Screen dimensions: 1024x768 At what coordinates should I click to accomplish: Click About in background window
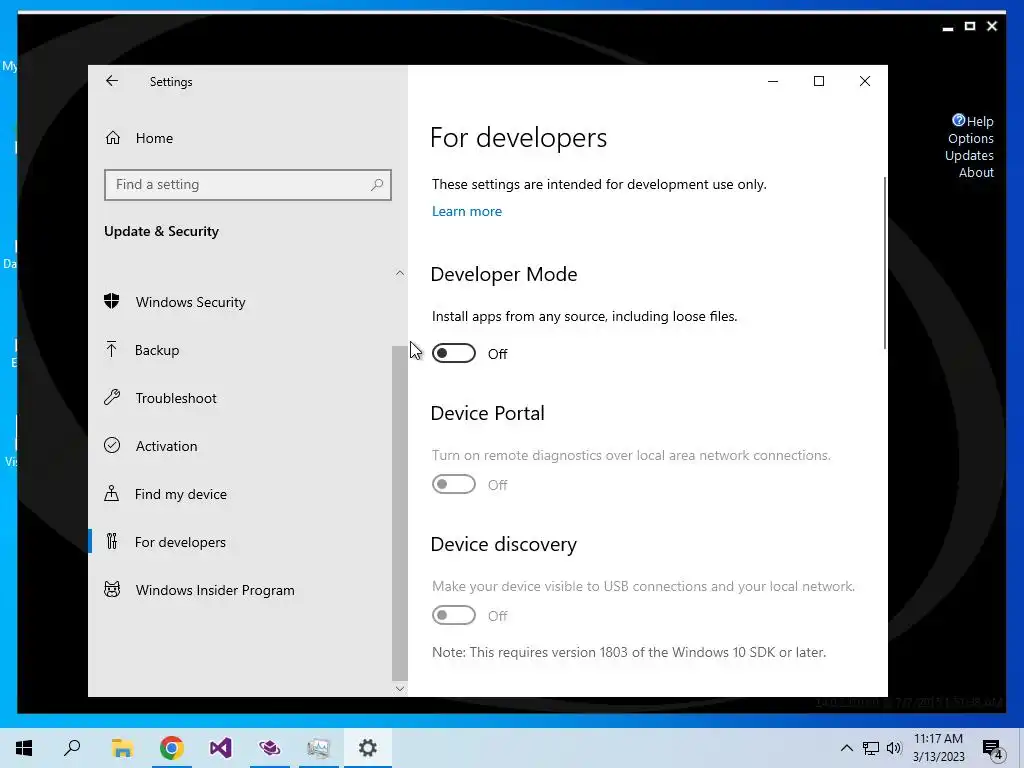[x=976, y=172]
